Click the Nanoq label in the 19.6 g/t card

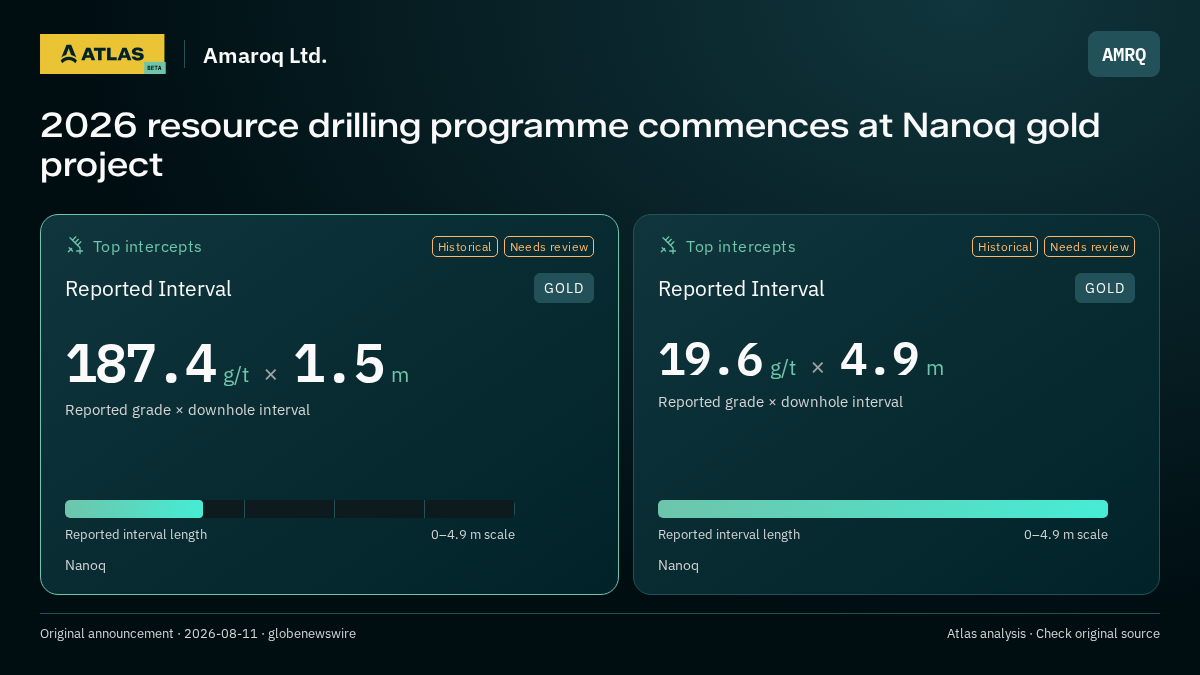click(x=678, y=566)
